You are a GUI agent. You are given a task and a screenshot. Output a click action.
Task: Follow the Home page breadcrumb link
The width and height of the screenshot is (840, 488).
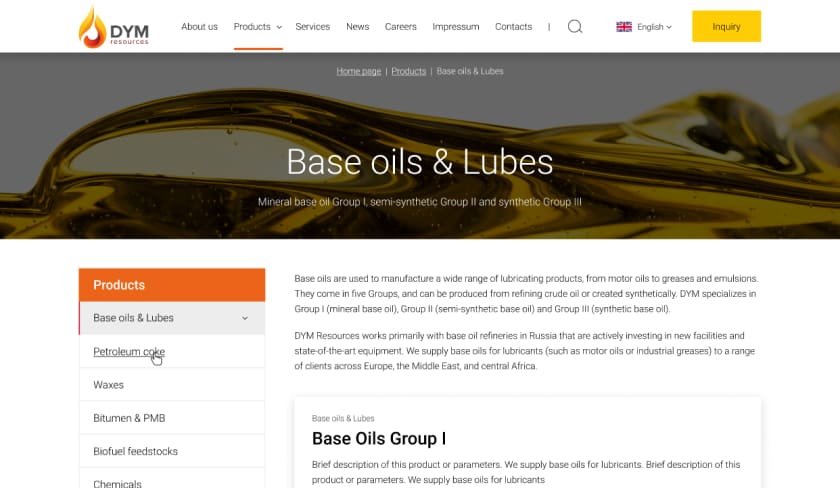pos(358,71)
